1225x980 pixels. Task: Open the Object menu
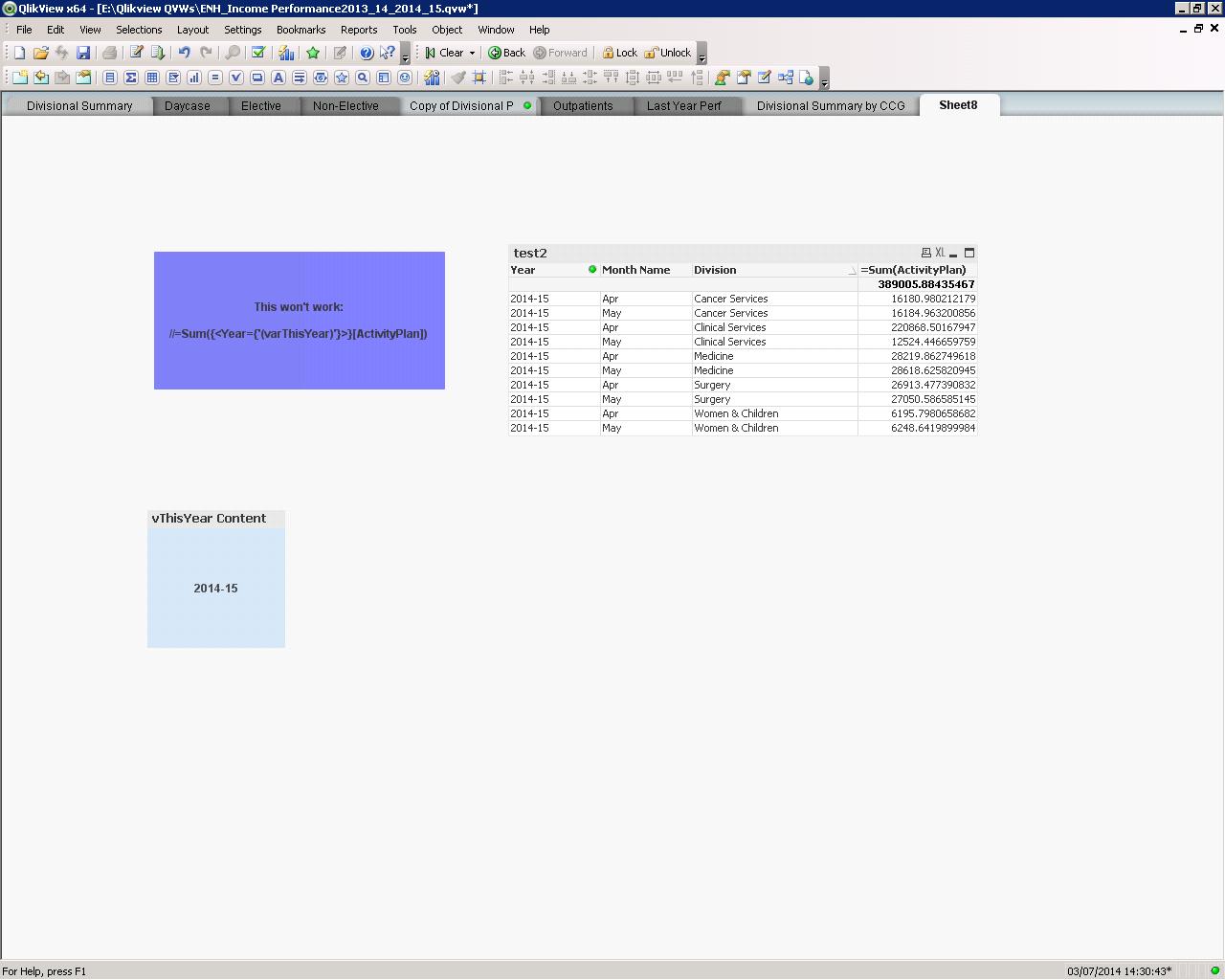click(x=447, y=30)
